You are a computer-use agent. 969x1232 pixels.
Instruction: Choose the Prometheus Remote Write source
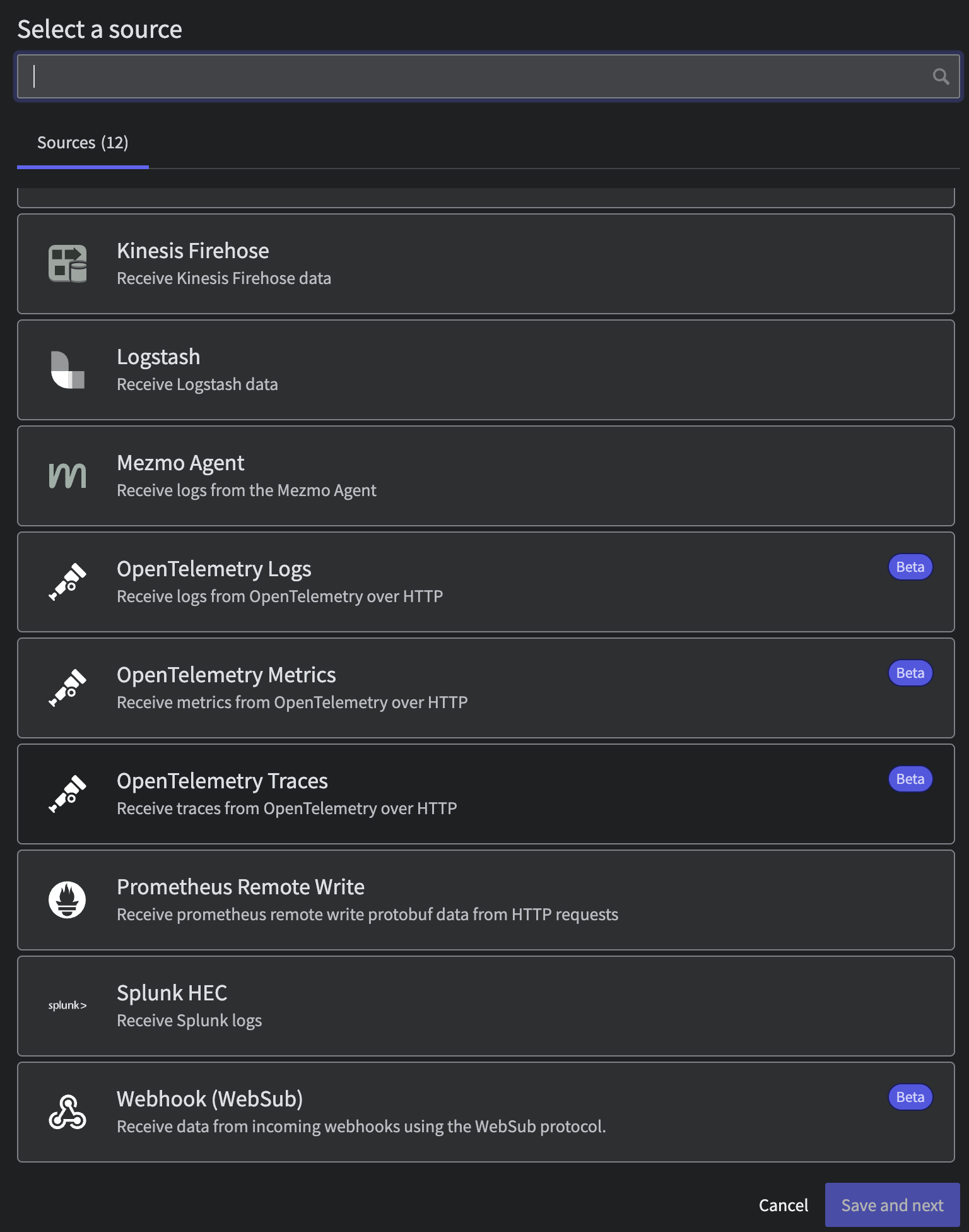click(486, 900)
